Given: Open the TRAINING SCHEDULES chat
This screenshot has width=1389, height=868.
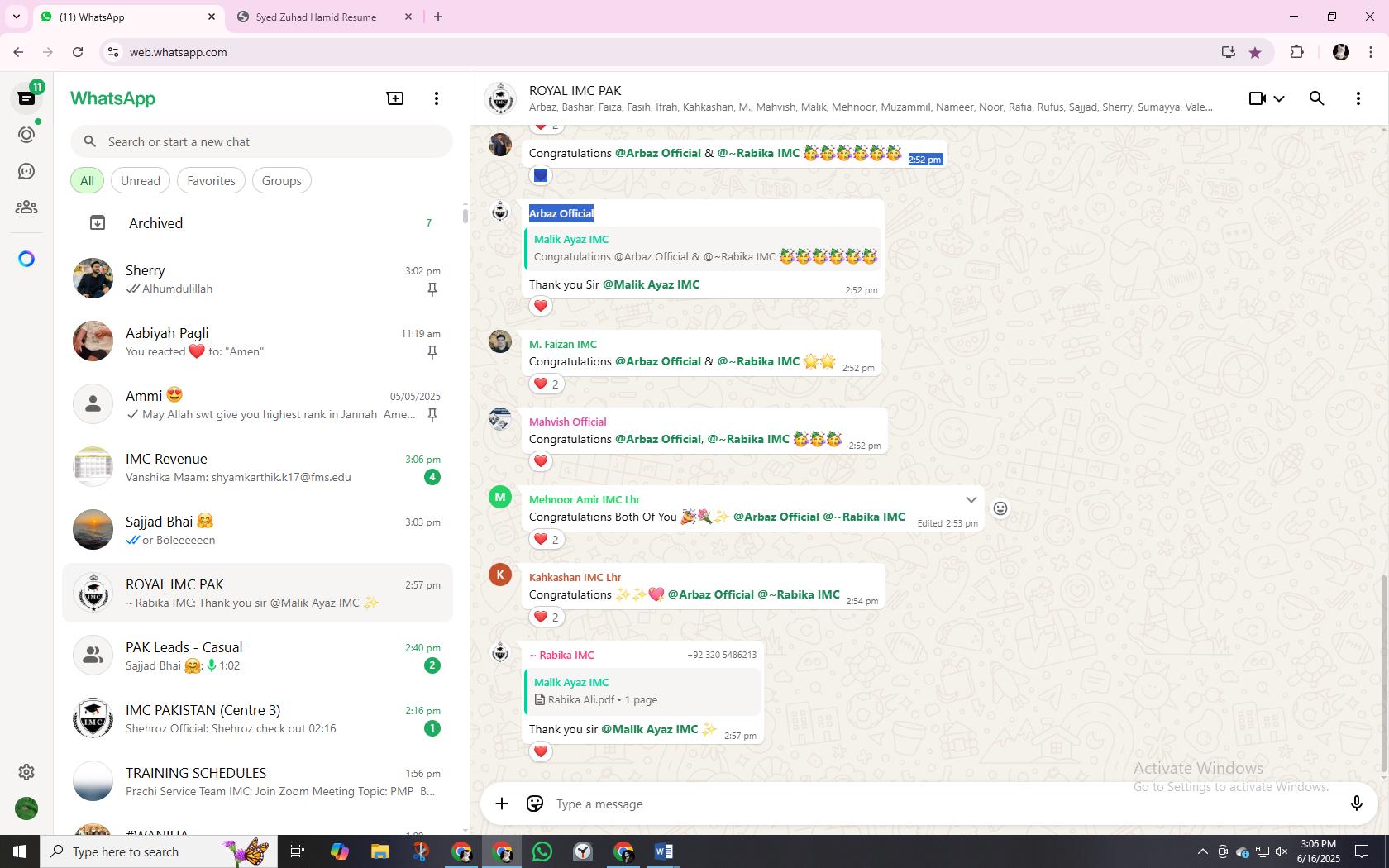Looking at the screenshot, I should 258,781.
